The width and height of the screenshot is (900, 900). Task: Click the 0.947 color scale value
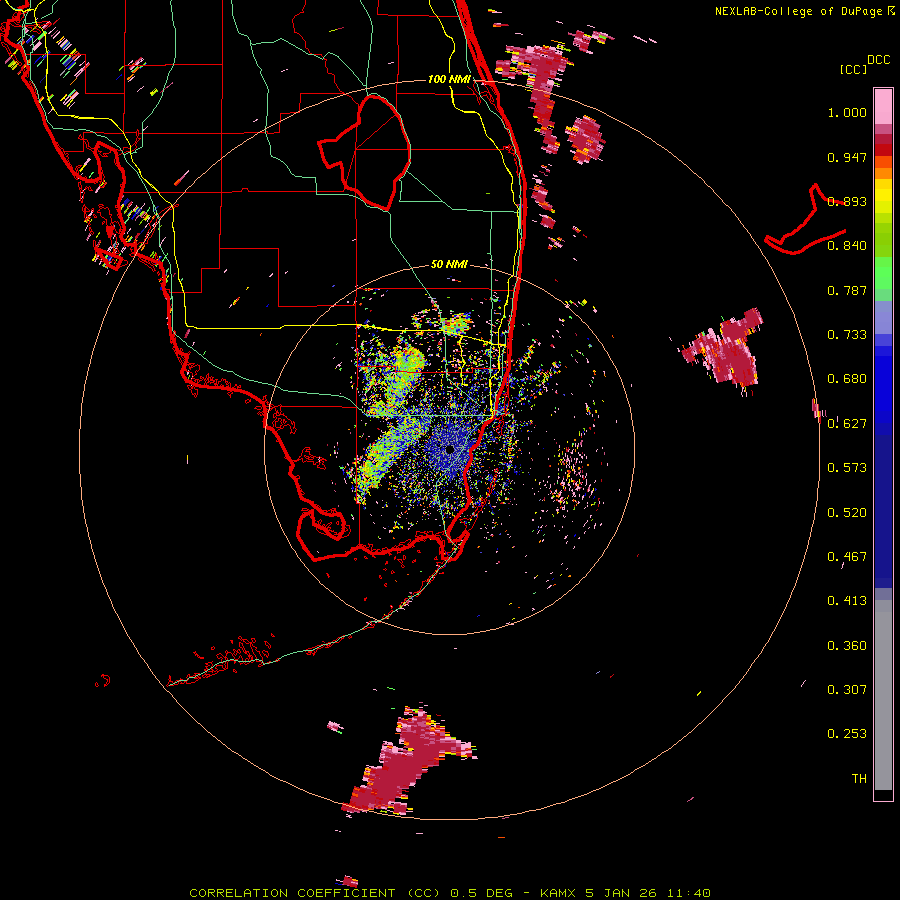point(847,157)
